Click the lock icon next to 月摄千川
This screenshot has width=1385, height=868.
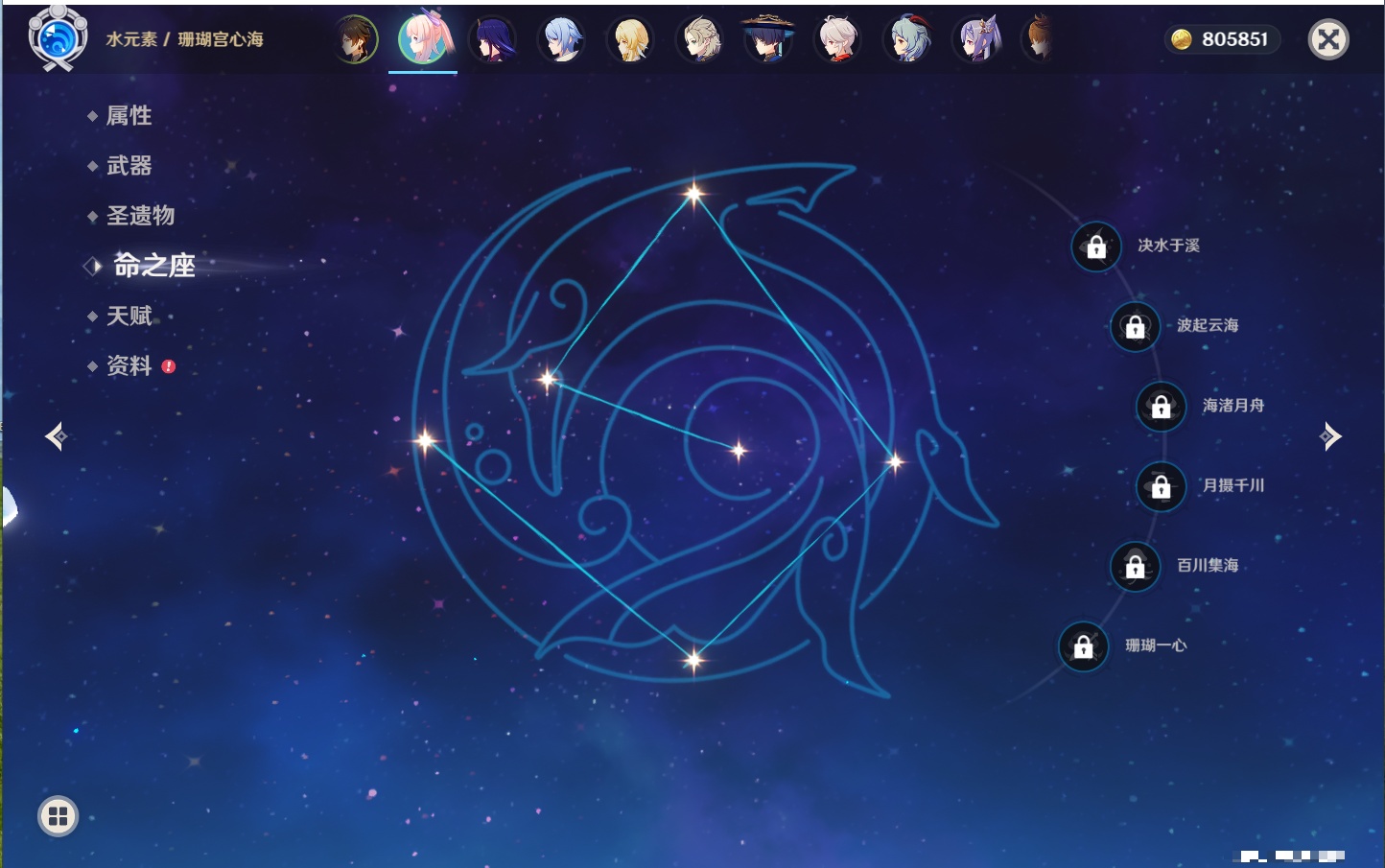1162,486
